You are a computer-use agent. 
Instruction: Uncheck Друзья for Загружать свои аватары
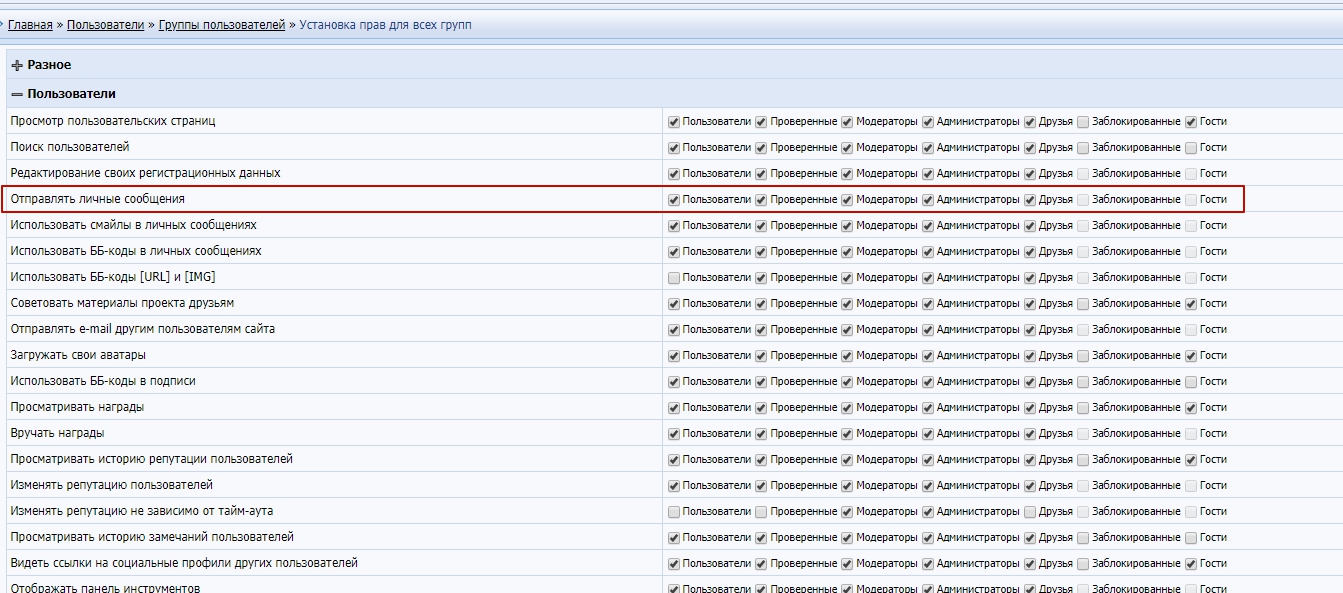pyautogui.click(x=1030, y=356)
